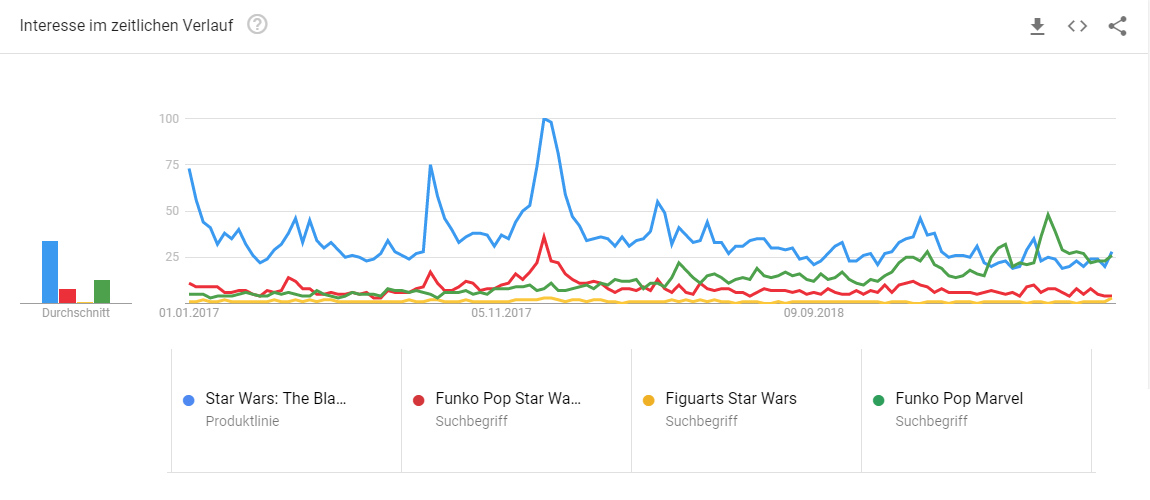This screenshot has width=1150, height=500.
Task: Click the Interesse im zeitlichen Verlauf heading
Action: (x=126, y=26)
